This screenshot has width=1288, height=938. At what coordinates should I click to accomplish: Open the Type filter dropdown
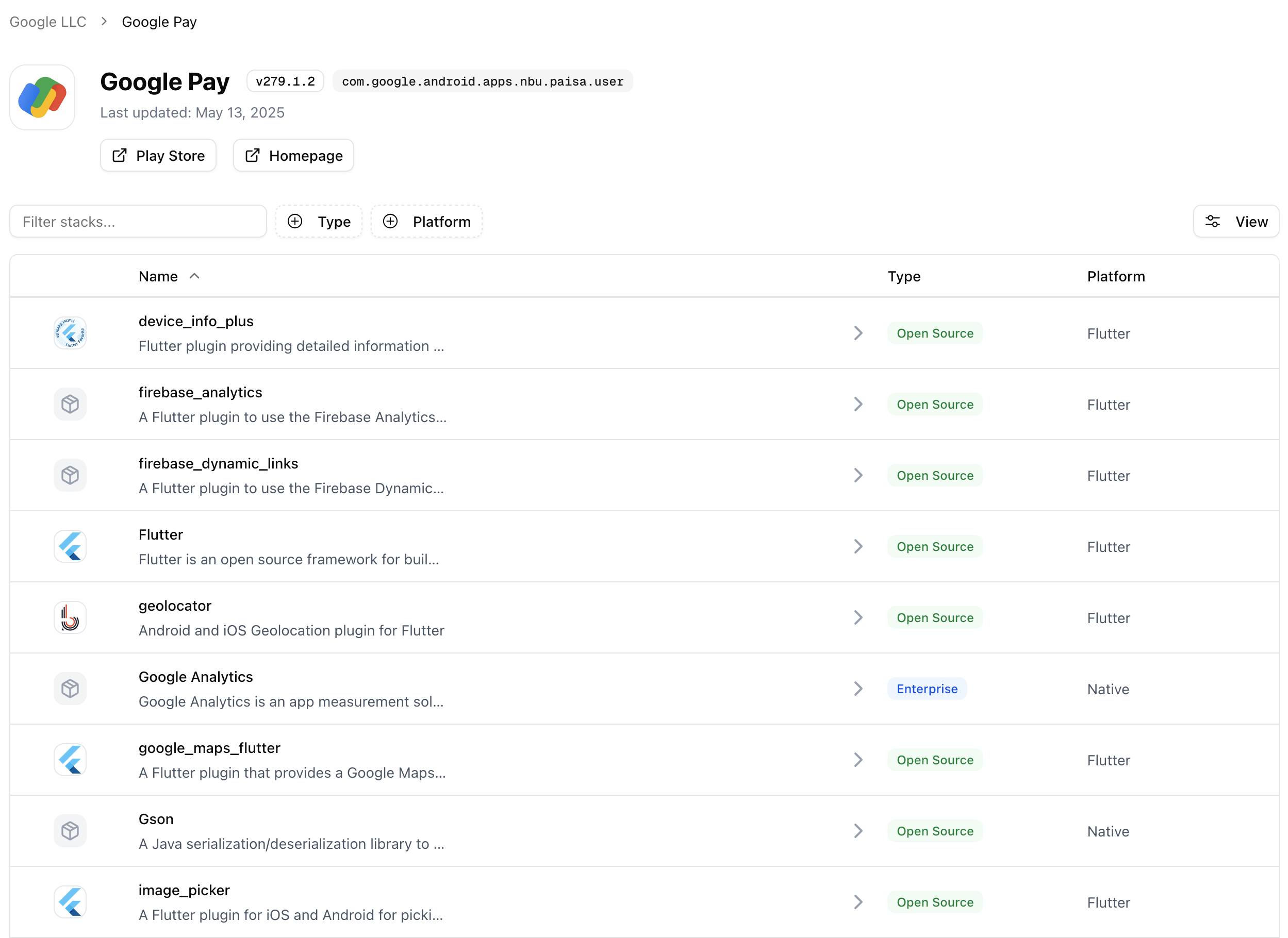[x=319, y=222]
